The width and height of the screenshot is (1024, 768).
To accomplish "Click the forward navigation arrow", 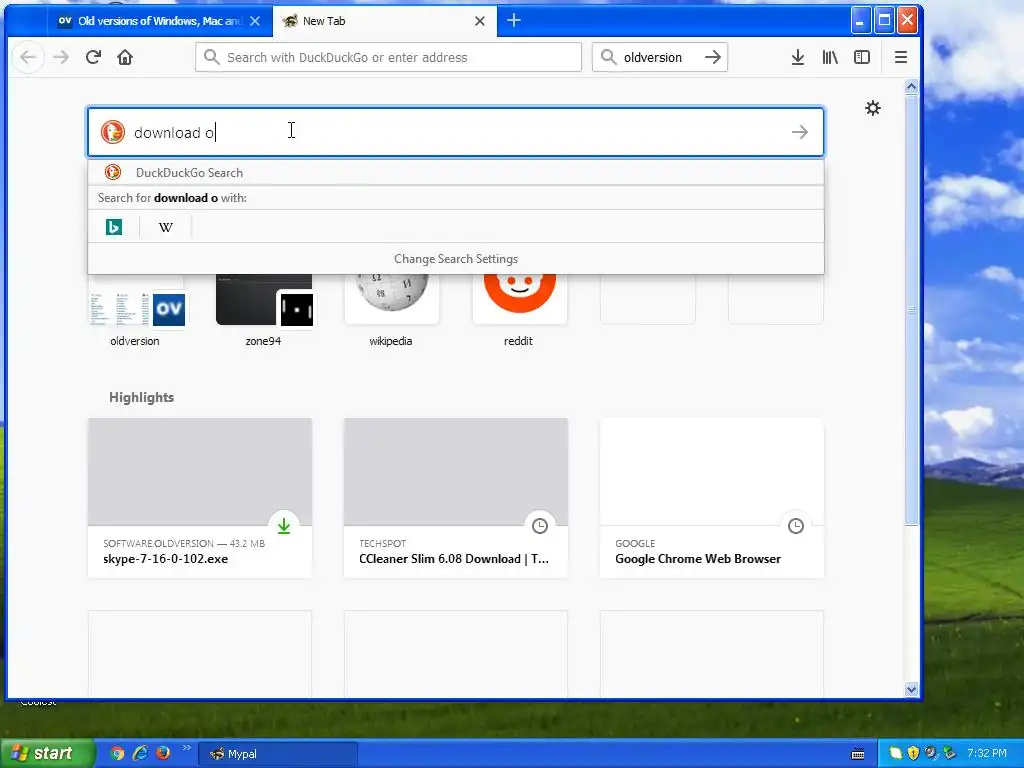I will (x=61, y=57).
